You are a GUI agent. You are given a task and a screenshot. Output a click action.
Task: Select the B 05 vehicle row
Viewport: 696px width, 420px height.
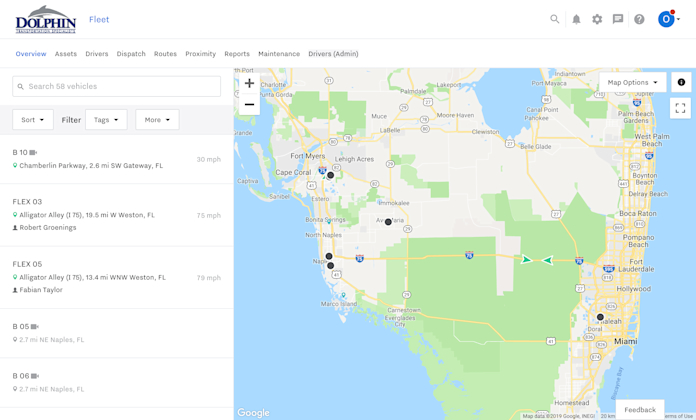click(x=117, y=333)
